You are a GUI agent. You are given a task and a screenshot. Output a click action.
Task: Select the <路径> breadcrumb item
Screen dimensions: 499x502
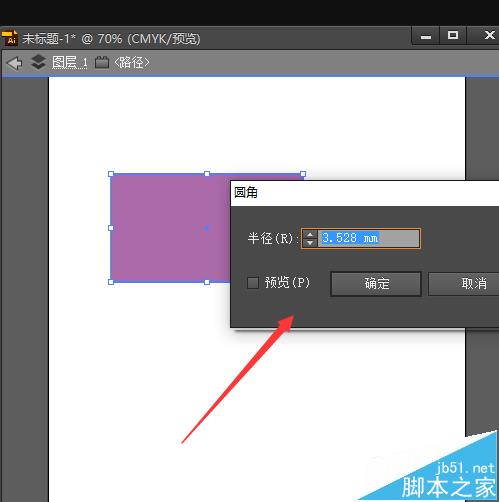click(131, 62)
